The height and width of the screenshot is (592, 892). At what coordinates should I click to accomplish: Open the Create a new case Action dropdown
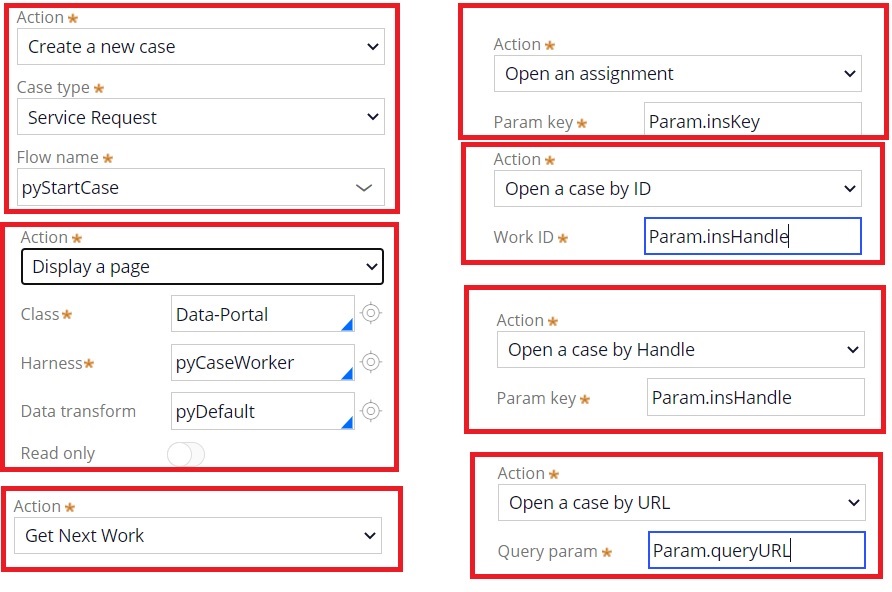(x=201, y=46)
